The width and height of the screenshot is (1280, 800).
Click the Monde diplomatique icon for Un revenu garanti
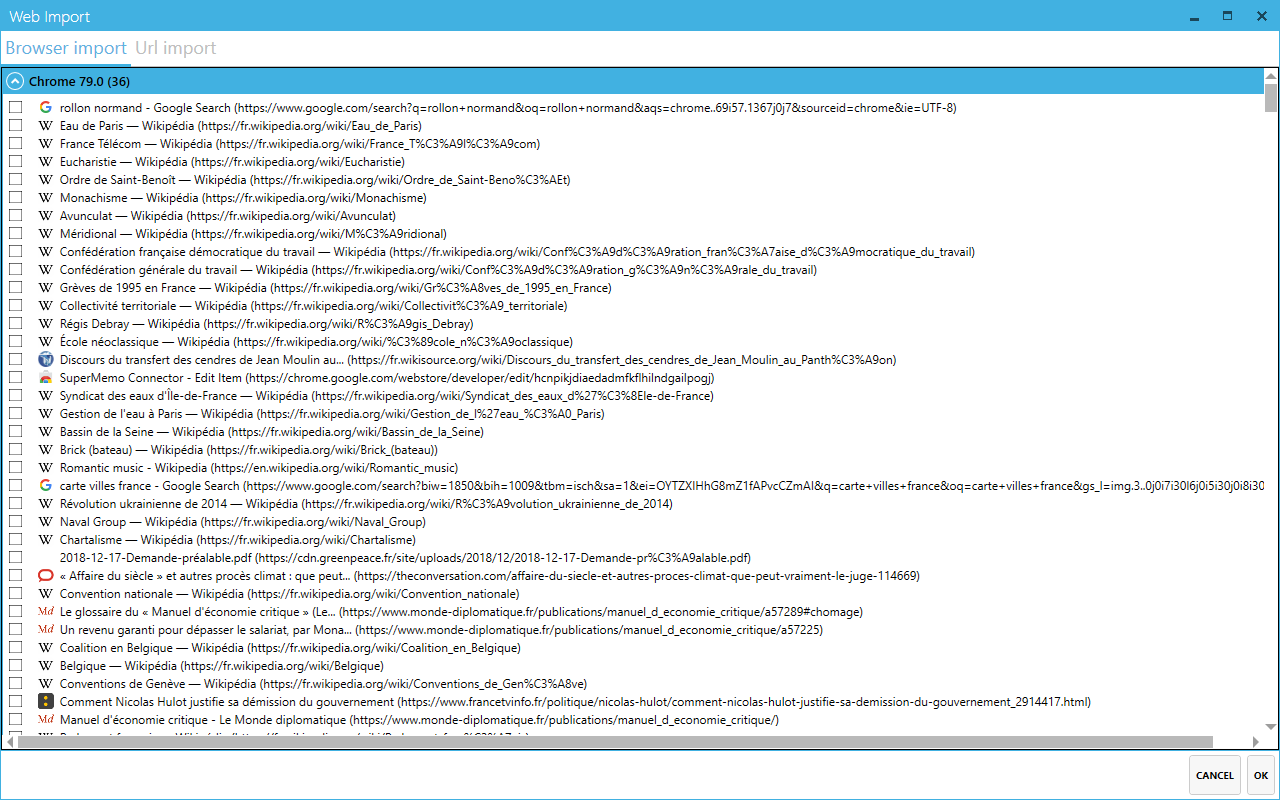pos(45,630)
